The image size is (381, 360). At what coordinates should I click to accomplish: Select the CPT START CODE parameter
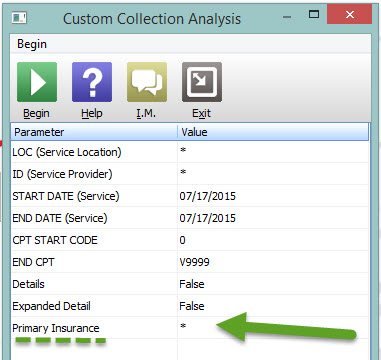coord(55,240)
